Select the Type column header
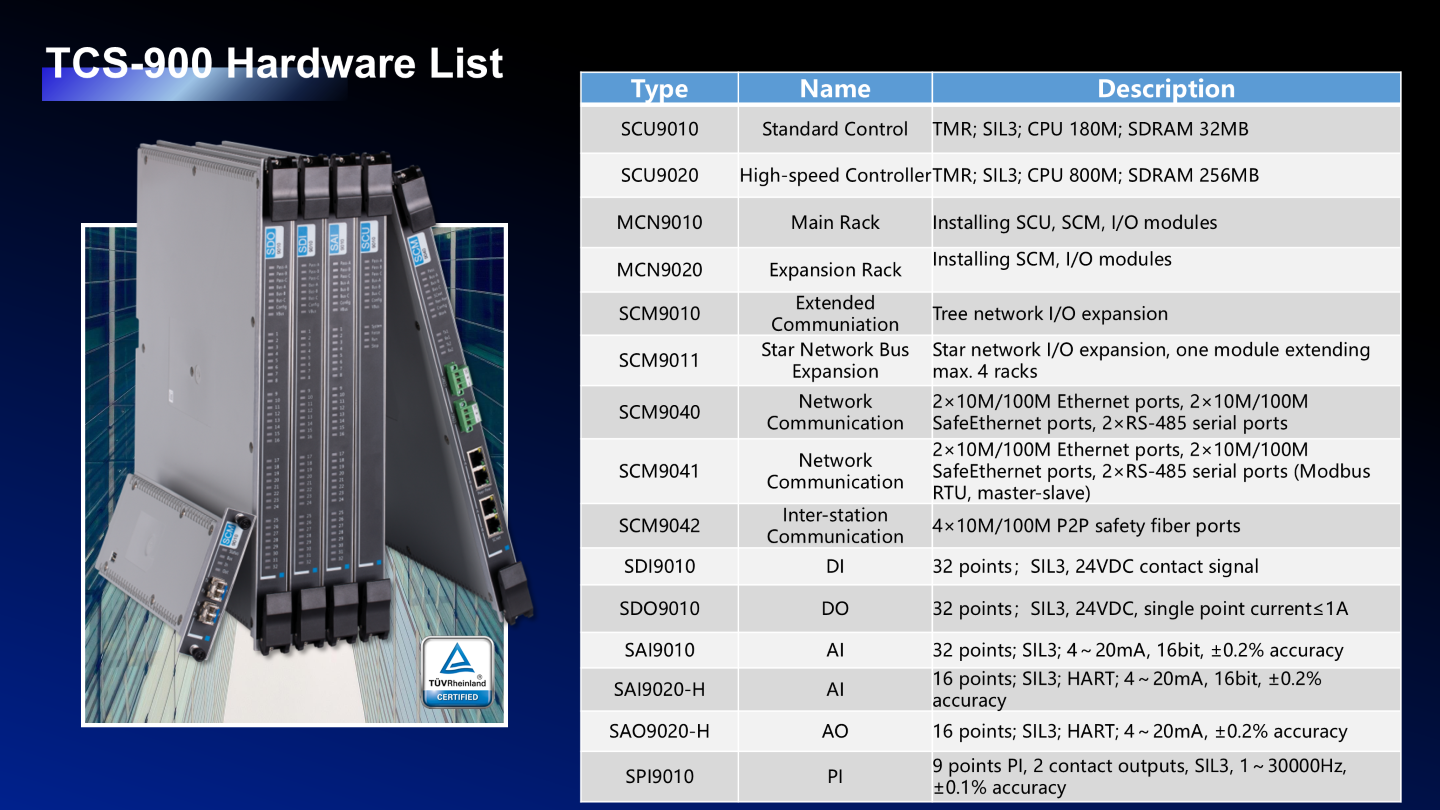This screenshot has width=1440, height=810. (x=659, y=89)
